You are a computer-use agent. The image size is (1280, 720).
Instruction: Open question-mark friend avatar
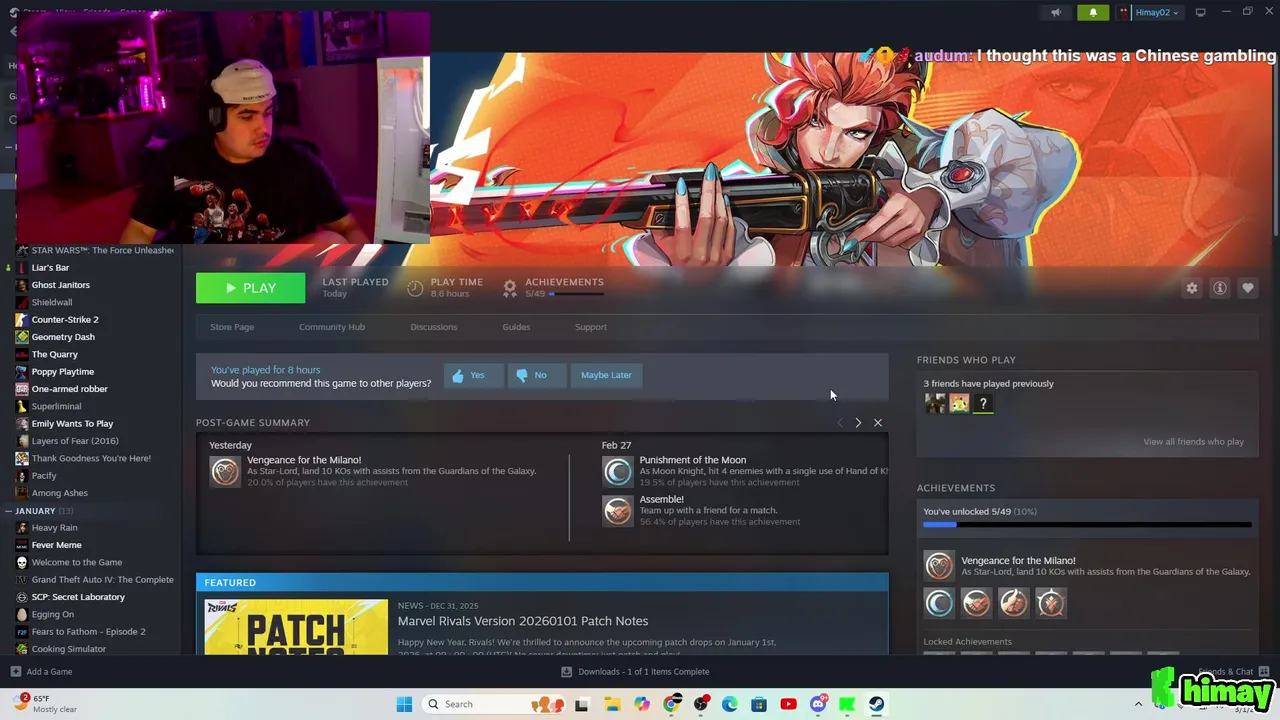(983, 404)
